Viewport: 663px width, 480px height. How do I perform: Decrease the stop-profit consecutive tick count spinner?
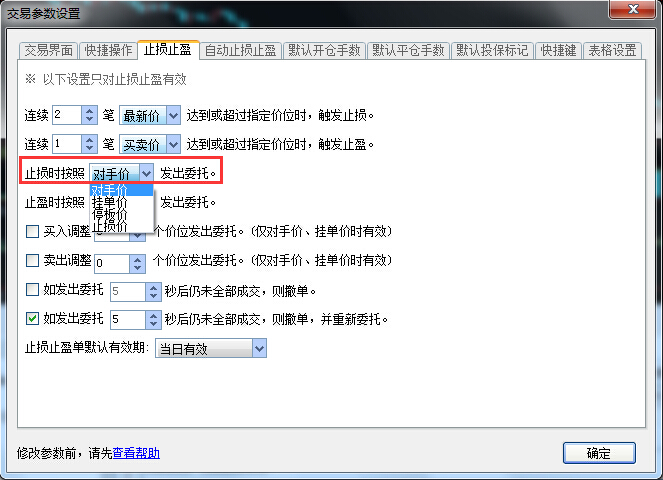tap(89, 148)
